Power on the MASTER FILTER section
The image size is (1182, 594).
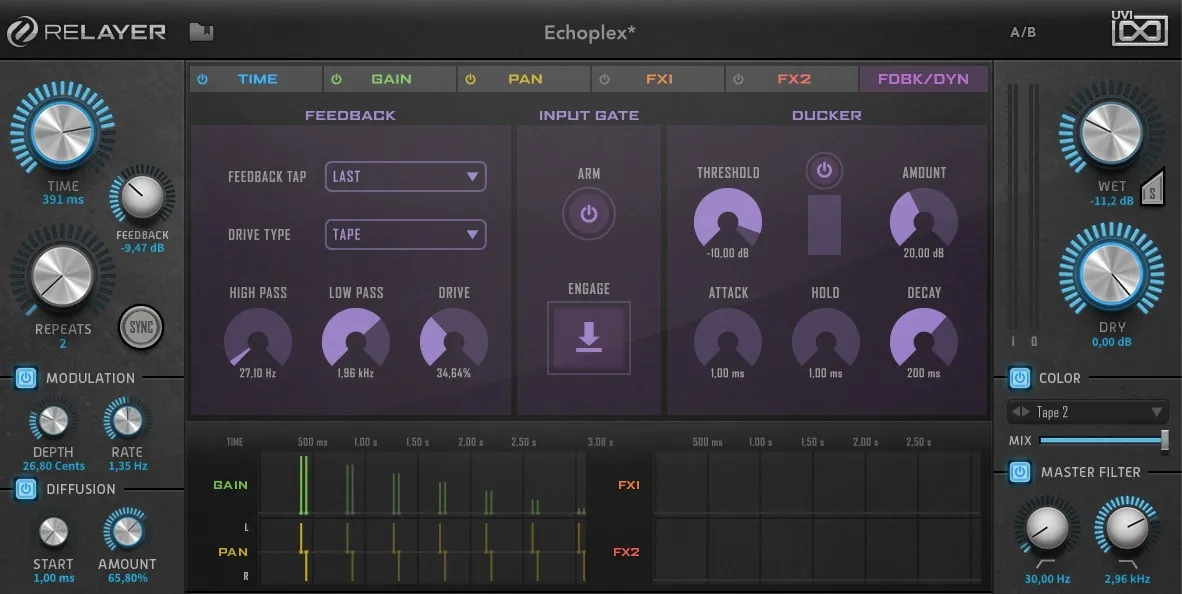click(1020, 472)
